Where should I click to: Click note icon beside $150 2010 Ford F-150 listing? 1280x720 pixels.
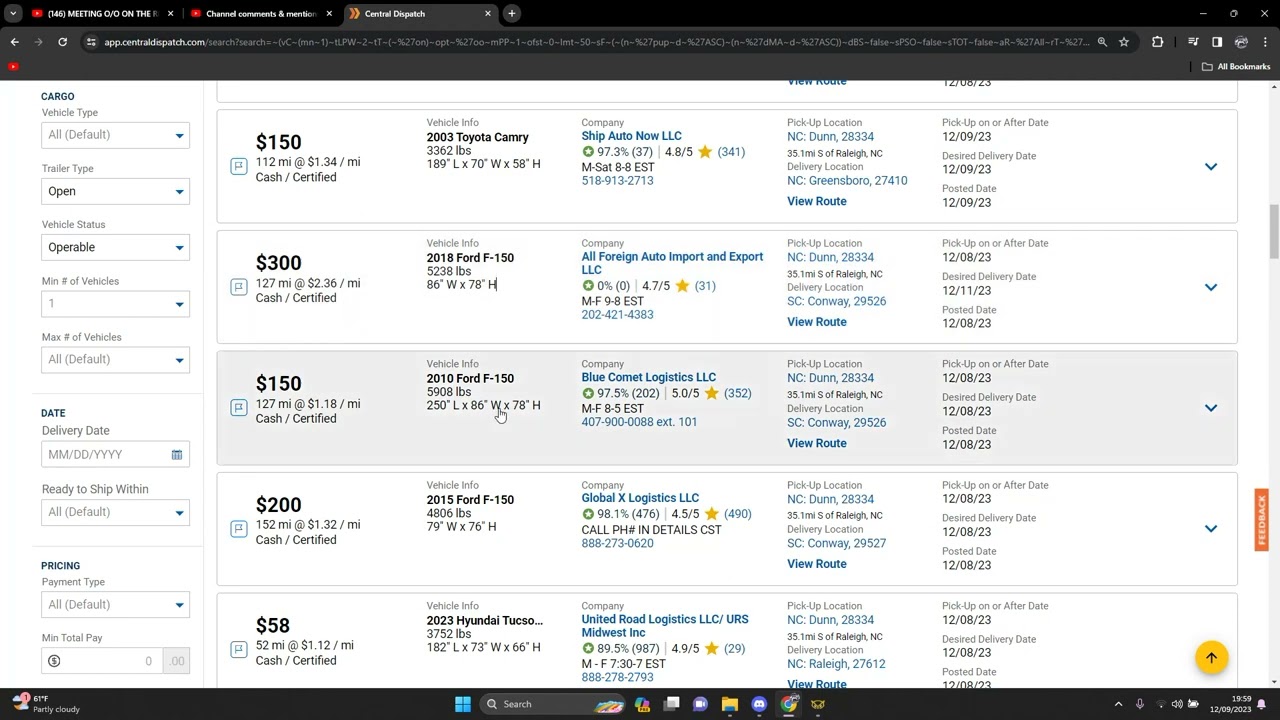(x=239, y=407)
